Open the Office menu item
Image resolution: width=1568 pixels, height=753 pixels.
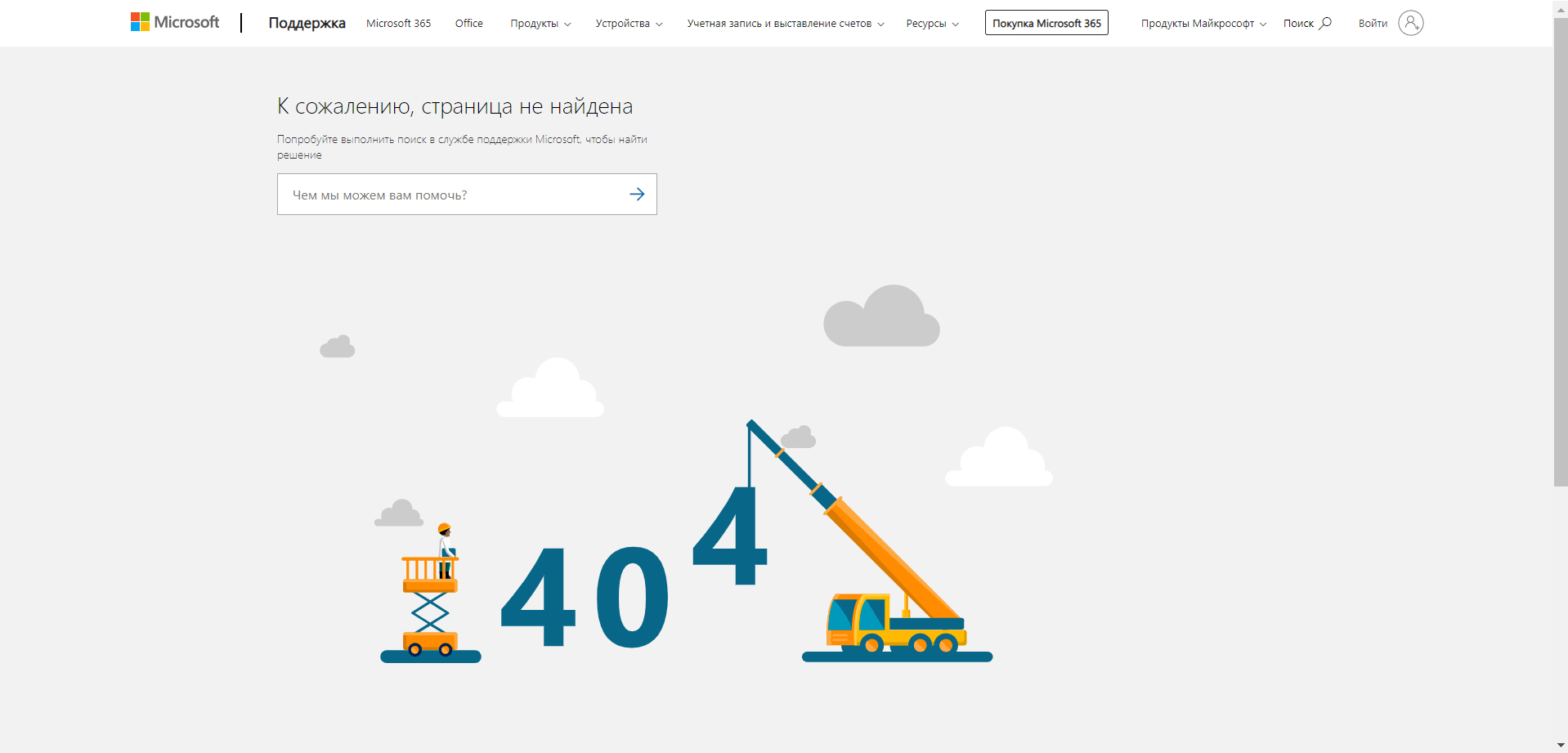point(468,23)
